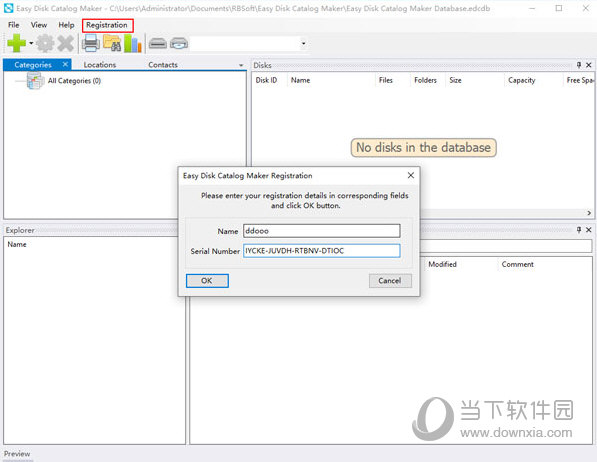Click OK in the registration dialog
The width and height of the screenshot is (597, 462).
pos(207,281)
